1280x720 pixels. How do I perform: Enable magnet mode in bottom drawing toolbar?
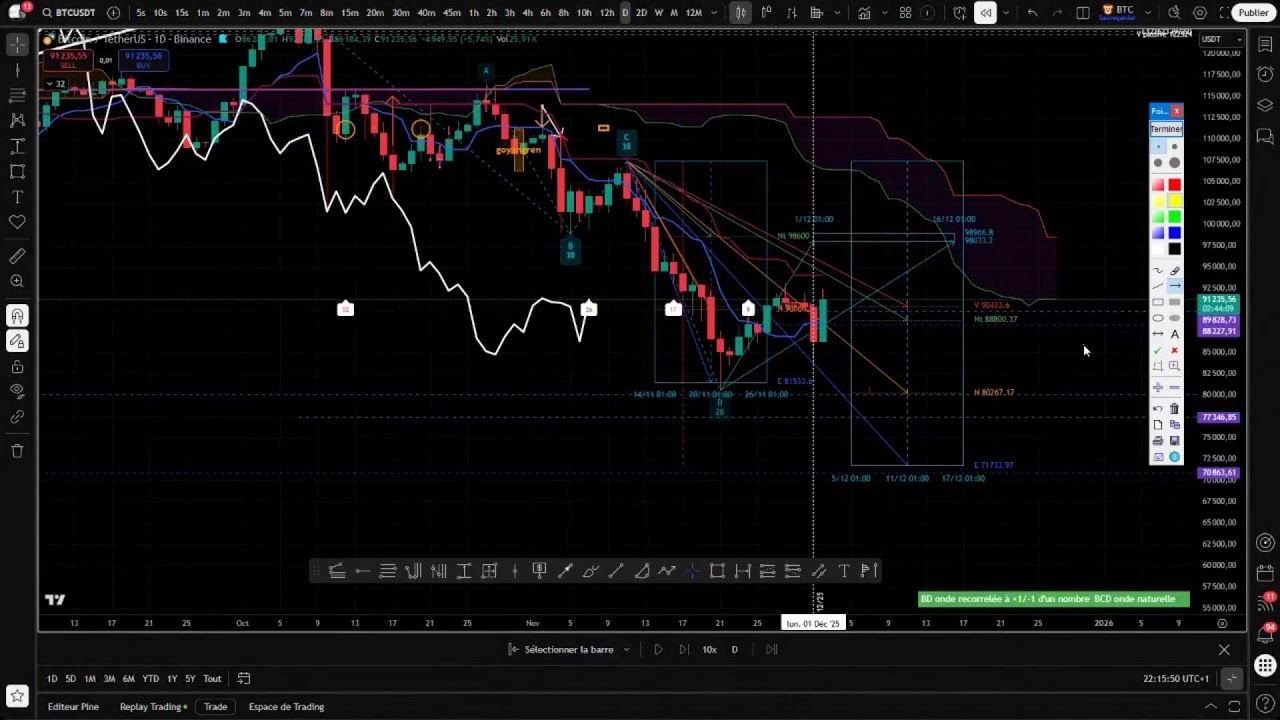pos(691,570)
